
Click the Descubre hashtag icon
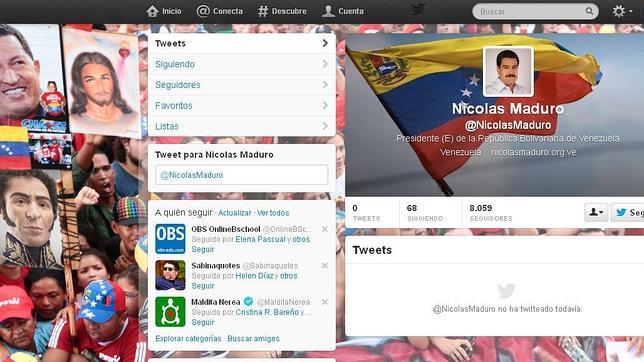click(x=263, y=11)
